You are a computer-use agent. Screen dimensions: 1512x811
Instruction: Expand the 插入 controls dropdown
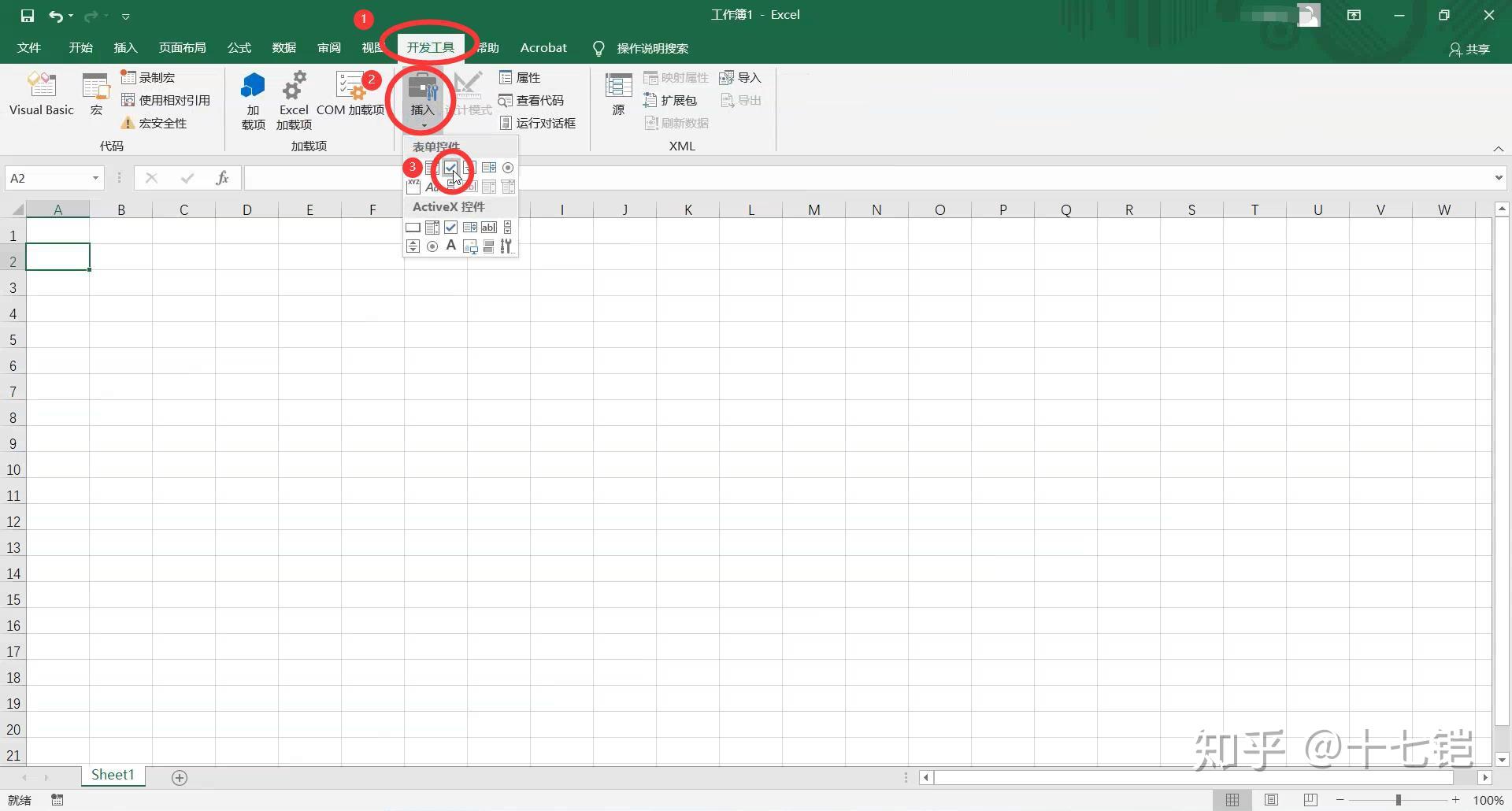(x=423, y=100)
